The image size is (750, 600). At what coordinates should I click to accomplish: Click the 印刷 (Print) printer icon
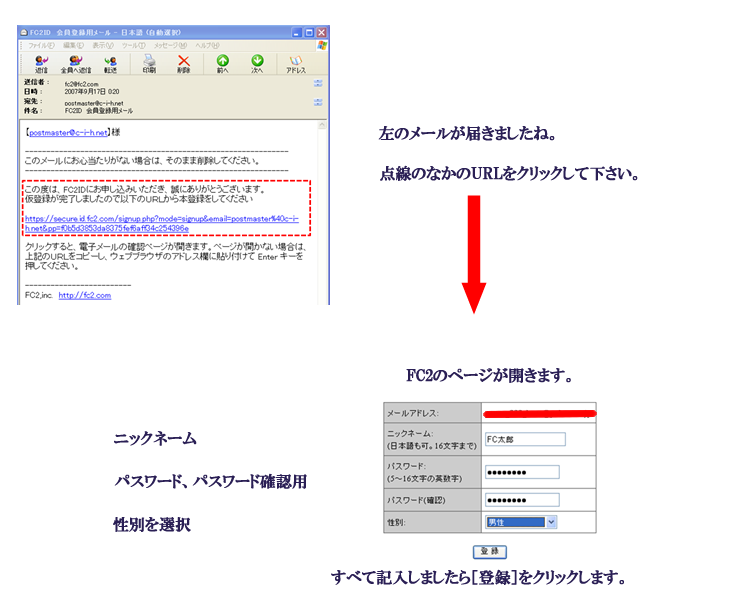click(x=149, y=64)
